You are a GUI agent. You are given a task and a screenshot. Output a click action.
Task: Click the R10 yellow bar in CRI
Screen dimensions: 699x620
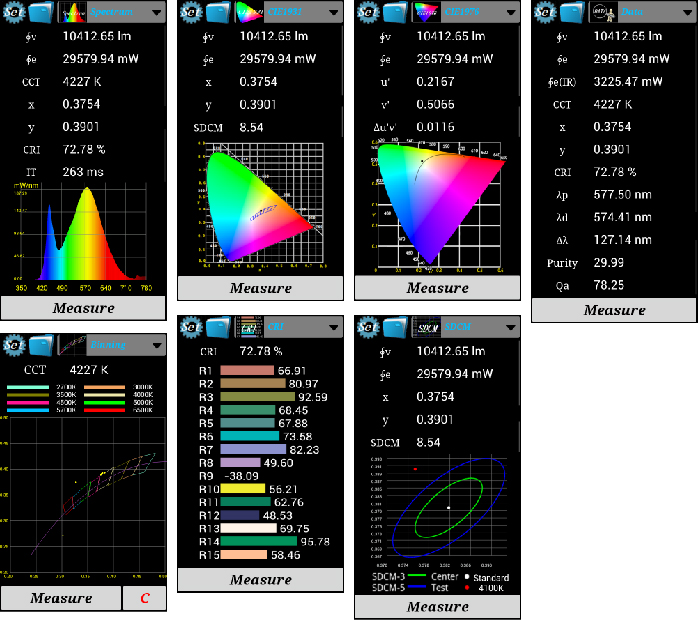(243, 489)
